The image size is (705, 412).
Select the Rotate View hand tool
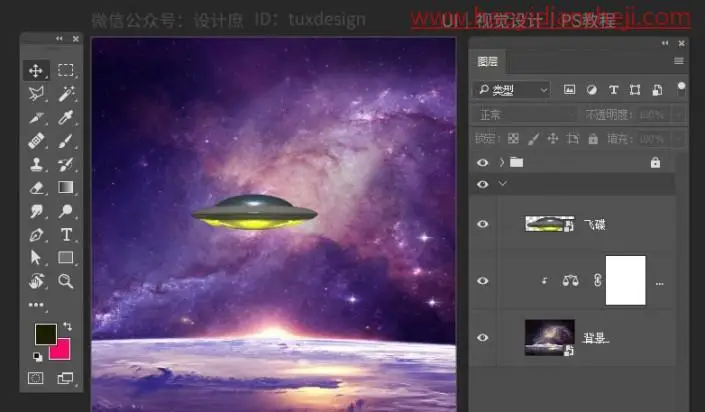click(x=36, y=281)
